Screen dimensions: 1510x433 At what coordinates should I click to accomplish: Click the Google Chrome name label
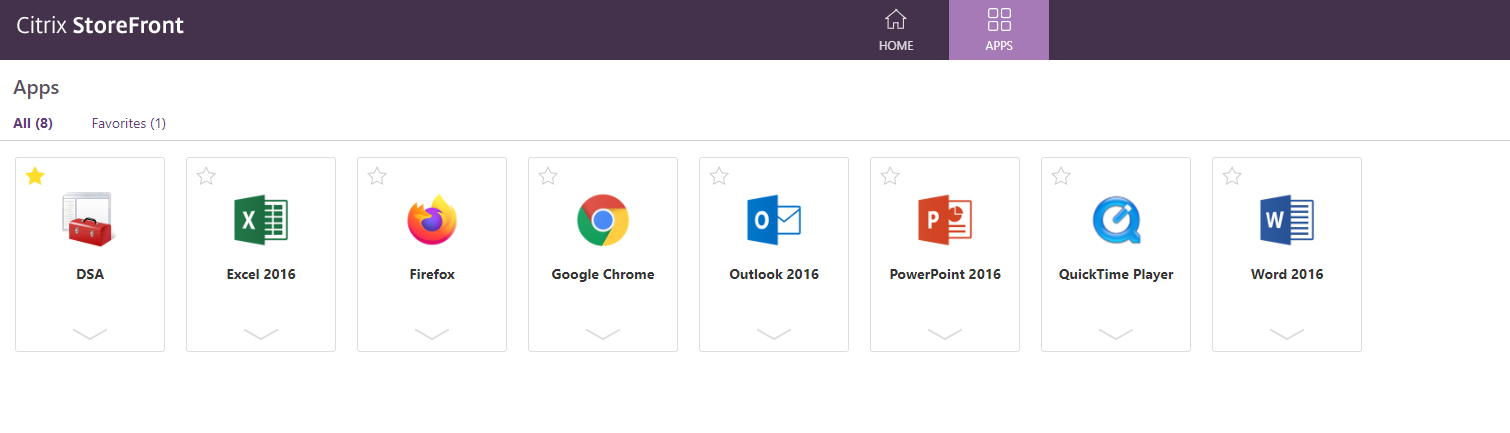[x=603, y=274]
